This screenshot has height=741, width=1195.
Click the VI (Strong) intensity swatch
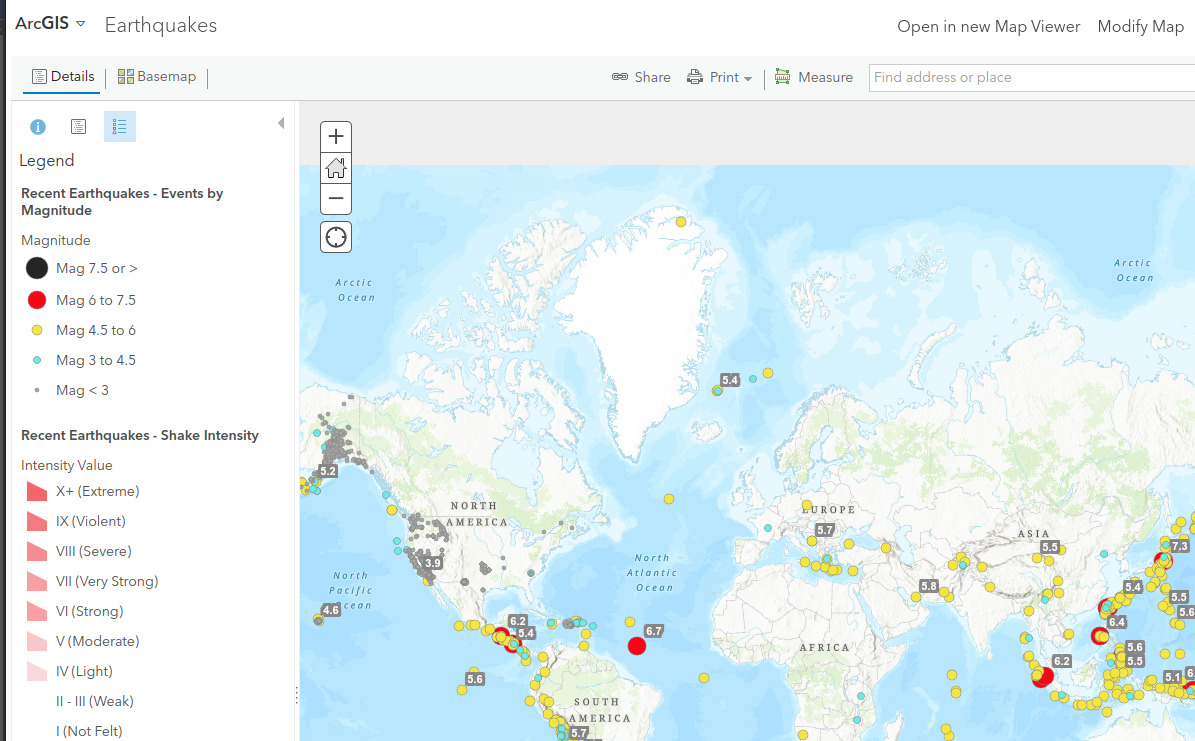click(37, 611)
